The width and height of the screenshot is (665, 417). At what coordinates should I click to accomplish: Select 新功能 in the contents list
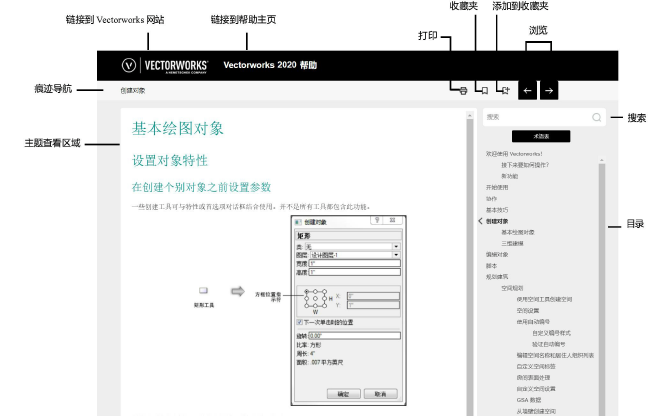point(509,176)
